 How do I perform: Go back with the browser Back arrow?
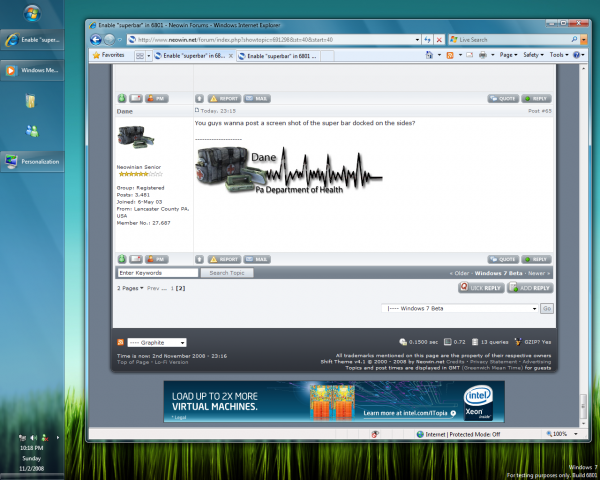[x=96, y=39]
